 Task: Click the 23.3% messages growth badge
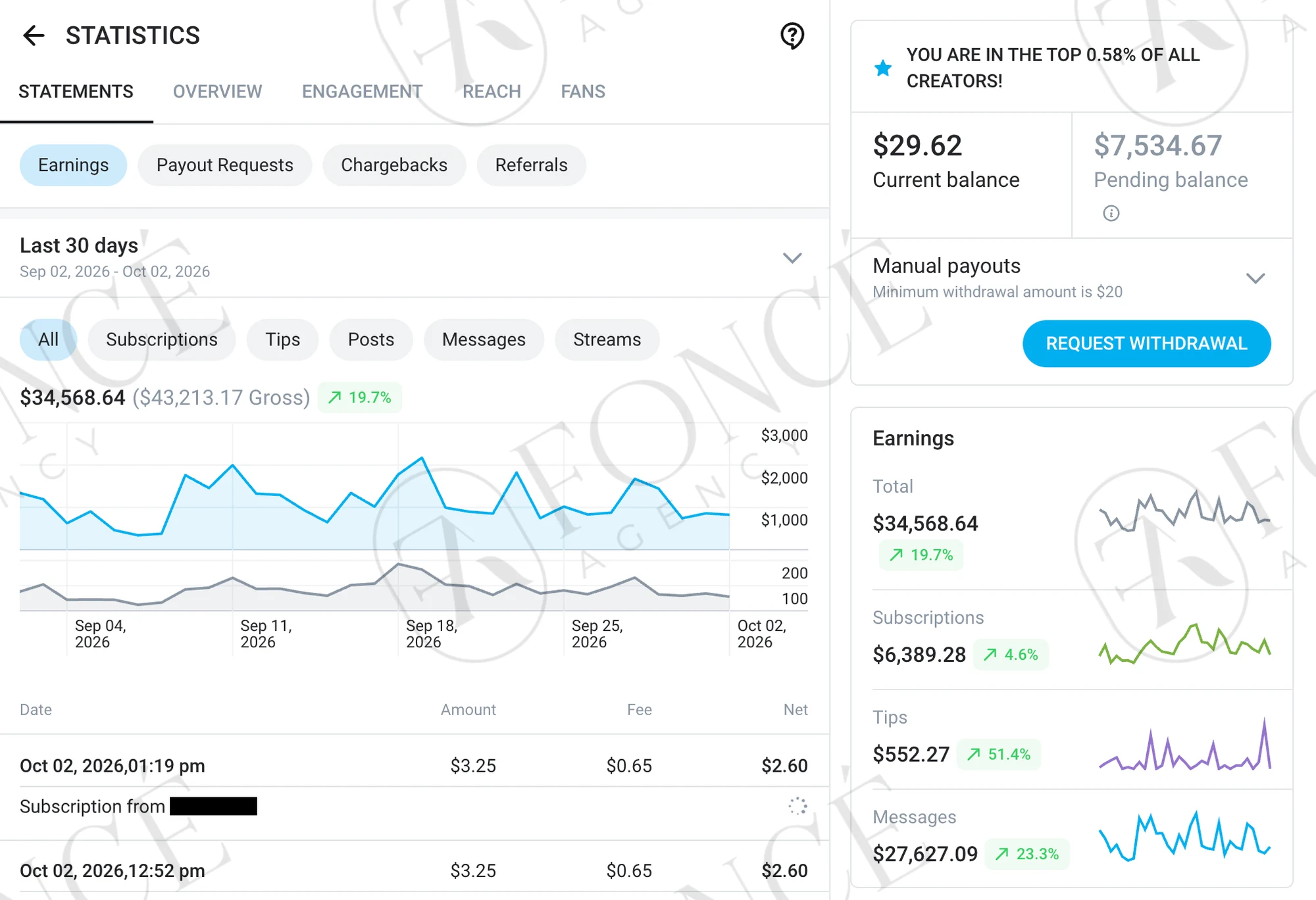coord(1026,854)
